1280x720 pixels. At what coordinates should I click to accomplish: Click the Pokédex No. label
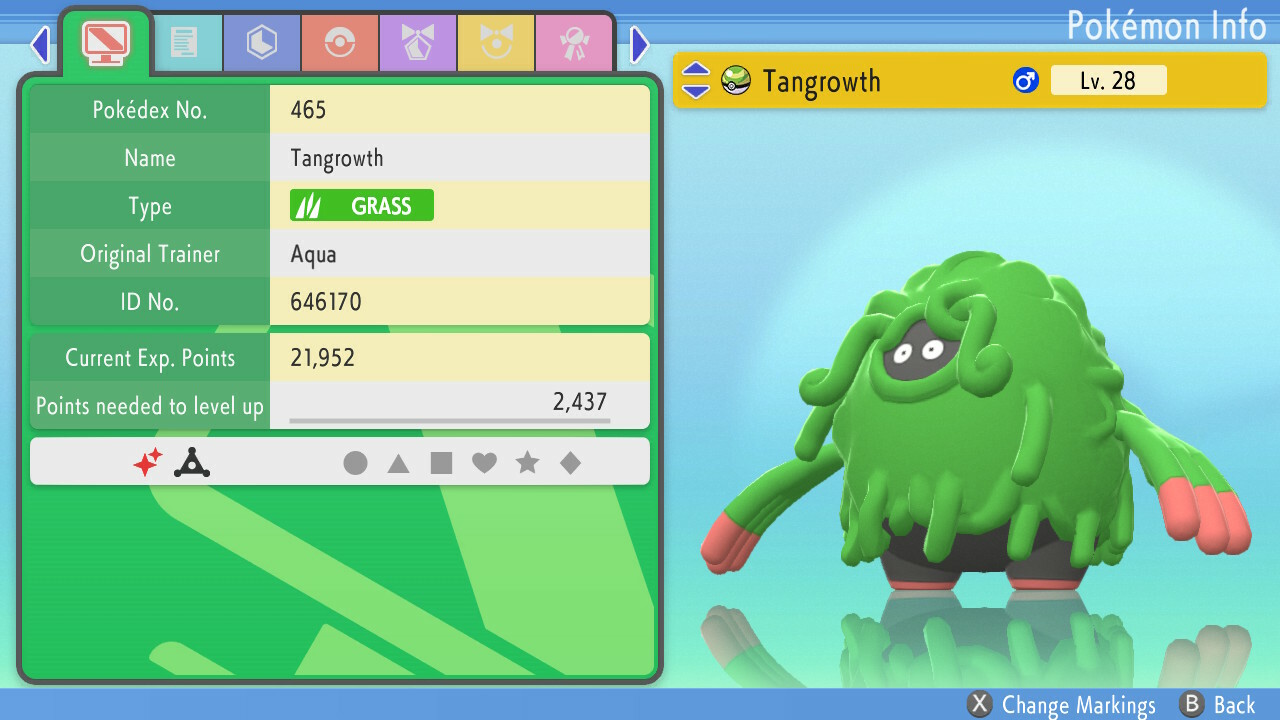(150, 110)
